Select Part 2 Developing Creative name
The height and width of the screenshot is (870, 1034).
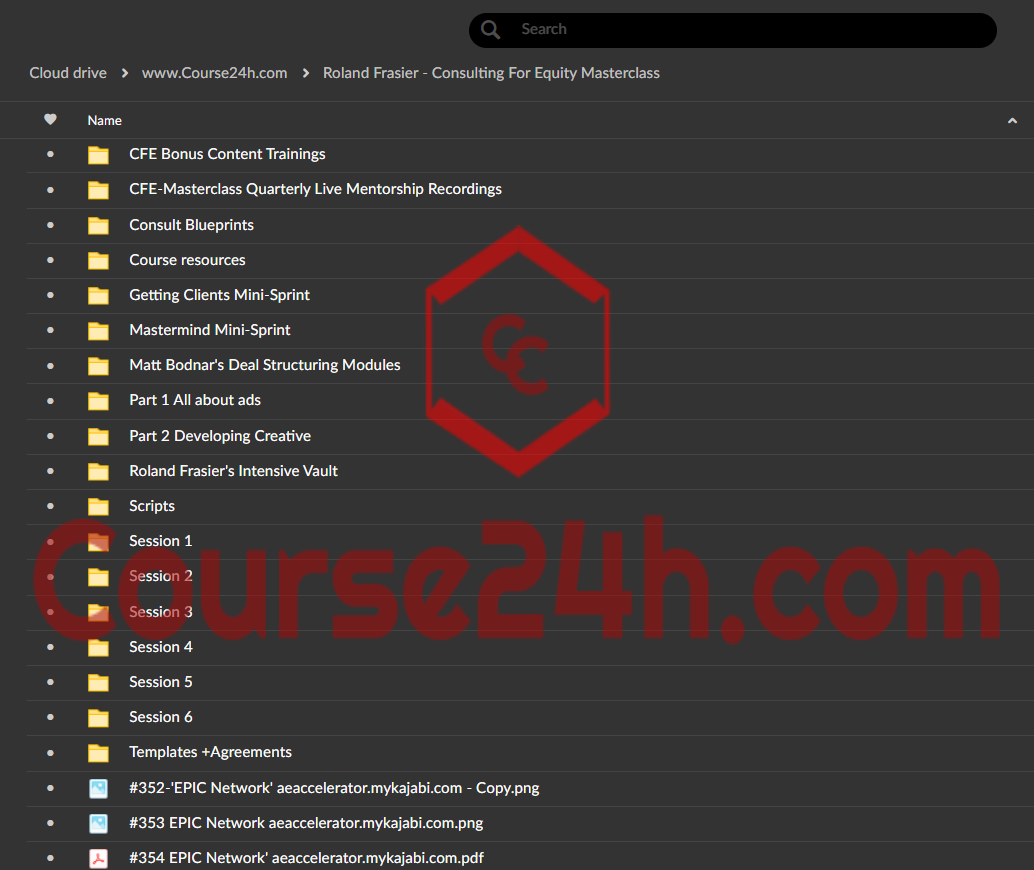220,436
